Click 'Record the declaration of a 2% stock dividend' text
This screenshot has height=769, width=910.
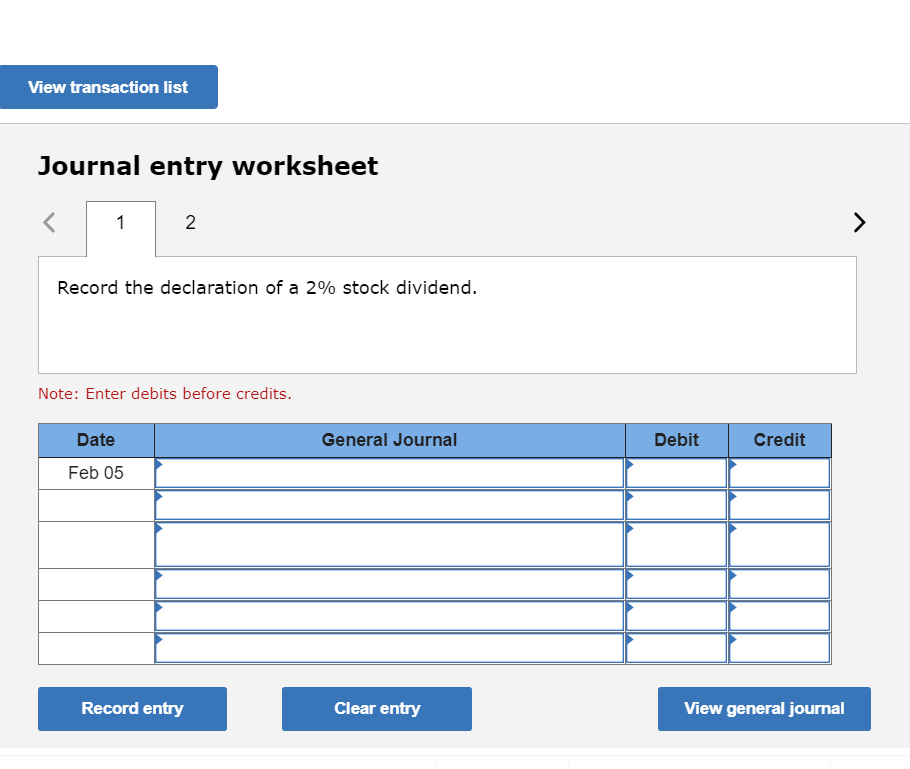[x=267, y=288]
